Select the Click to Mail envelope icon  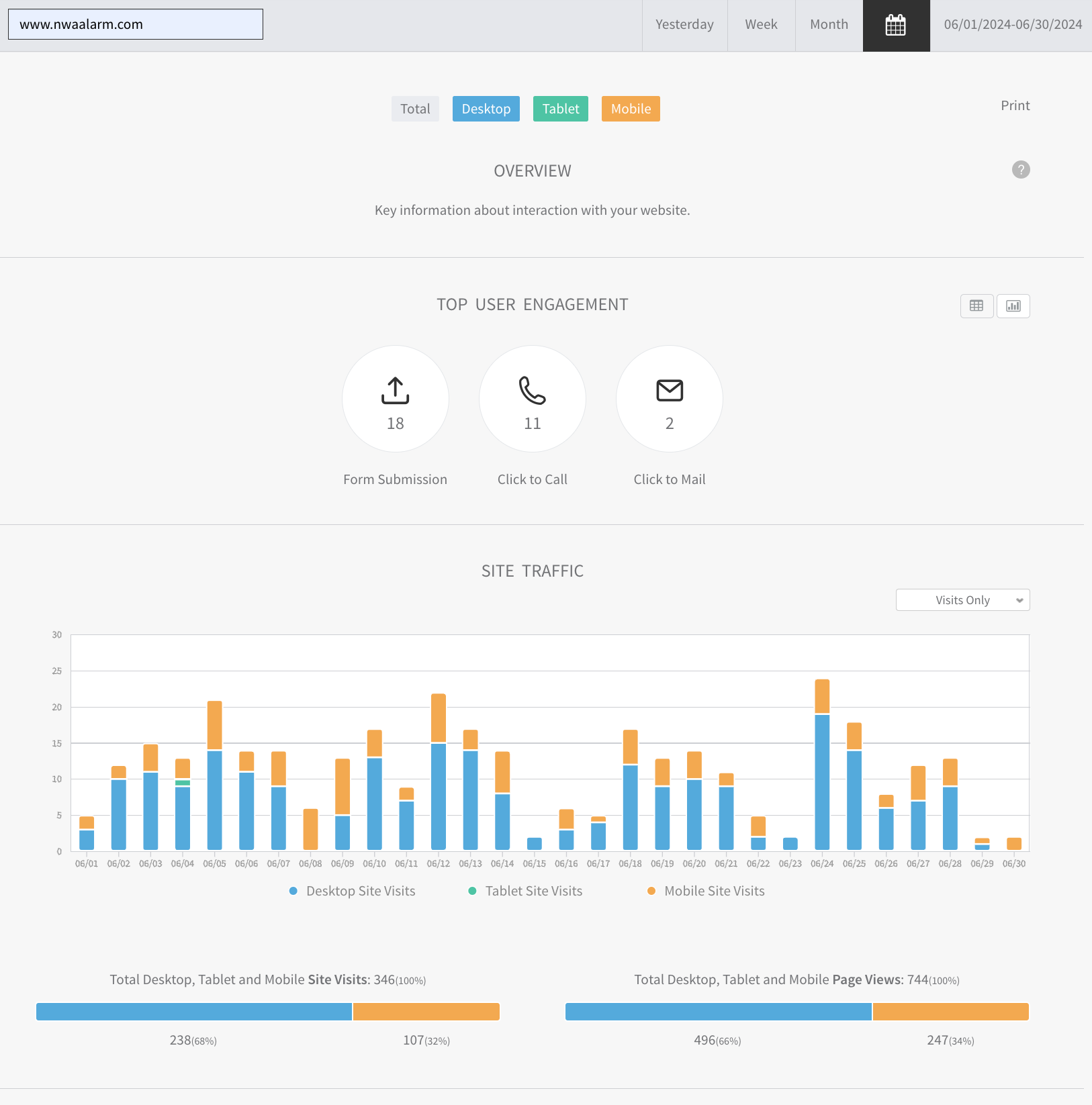pos(670,391)
